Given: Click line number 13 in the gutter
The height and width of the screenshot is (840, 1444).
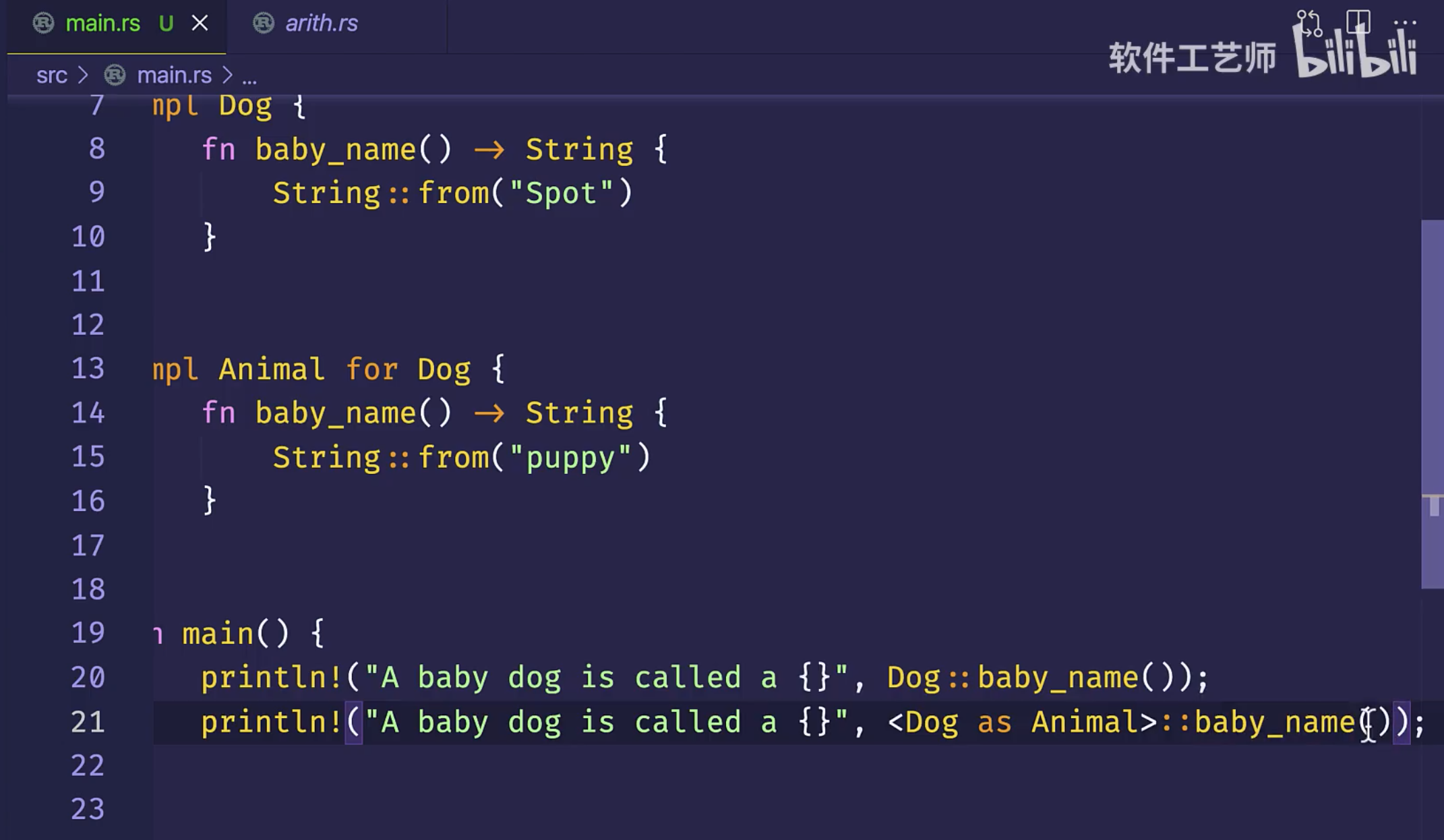Looking at the screenshot, I should 88,369.
